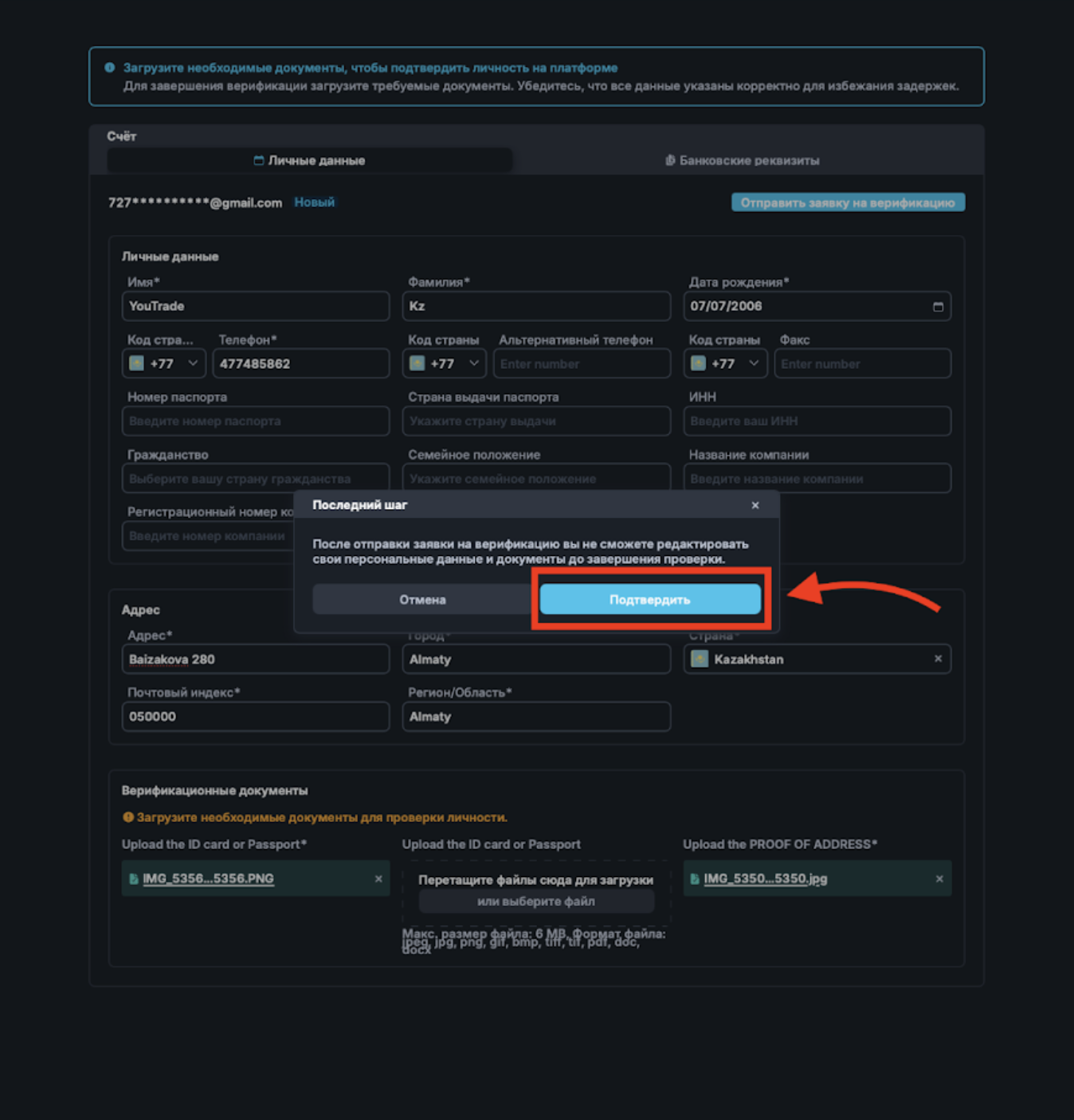Click the passport number input field
Image resolution: width=1074 pixels, height=1120 pixels.
(x=255, y=421)
